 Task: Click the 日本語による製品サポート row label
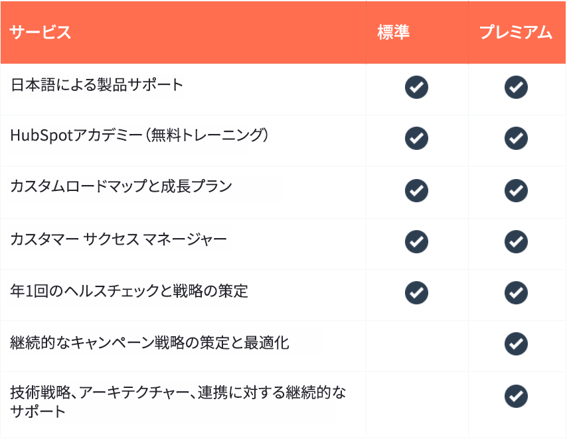click(x=97, y=85)
